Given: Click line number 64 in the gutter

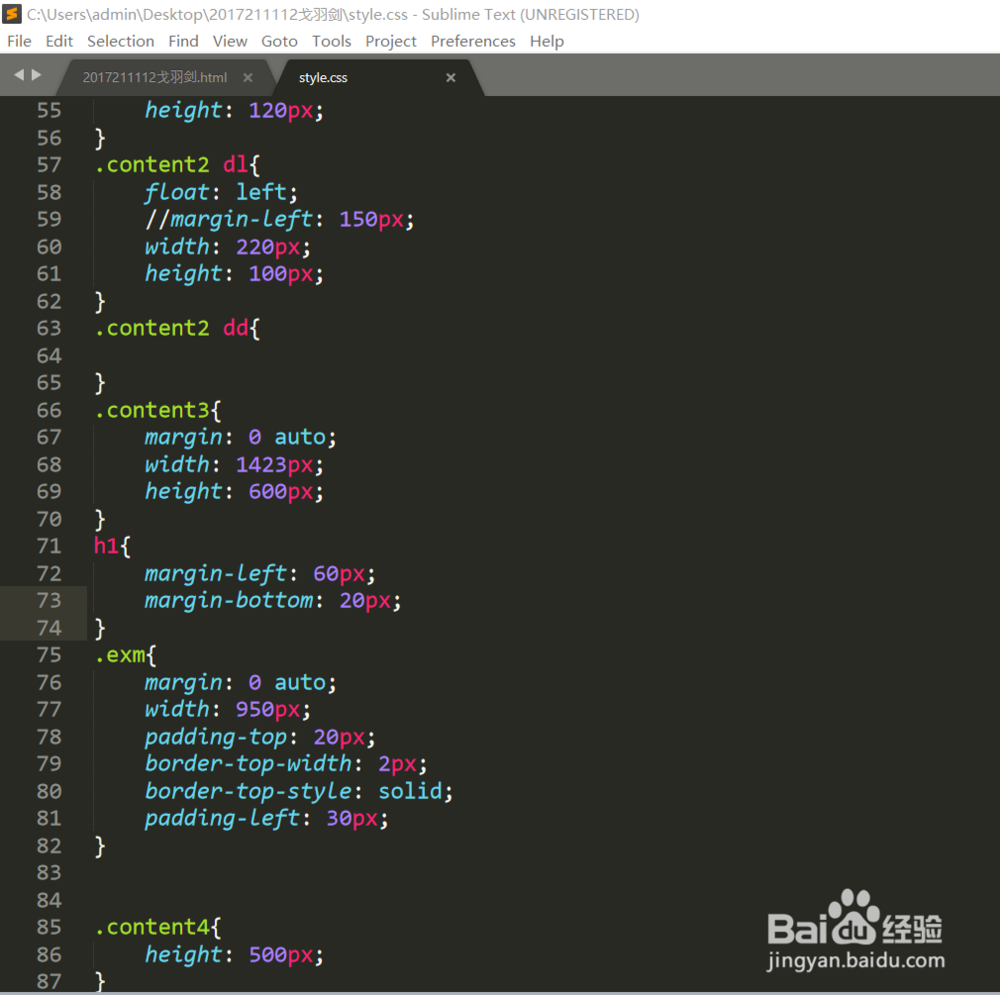Looking at the screenshot, I should (49, 355).
